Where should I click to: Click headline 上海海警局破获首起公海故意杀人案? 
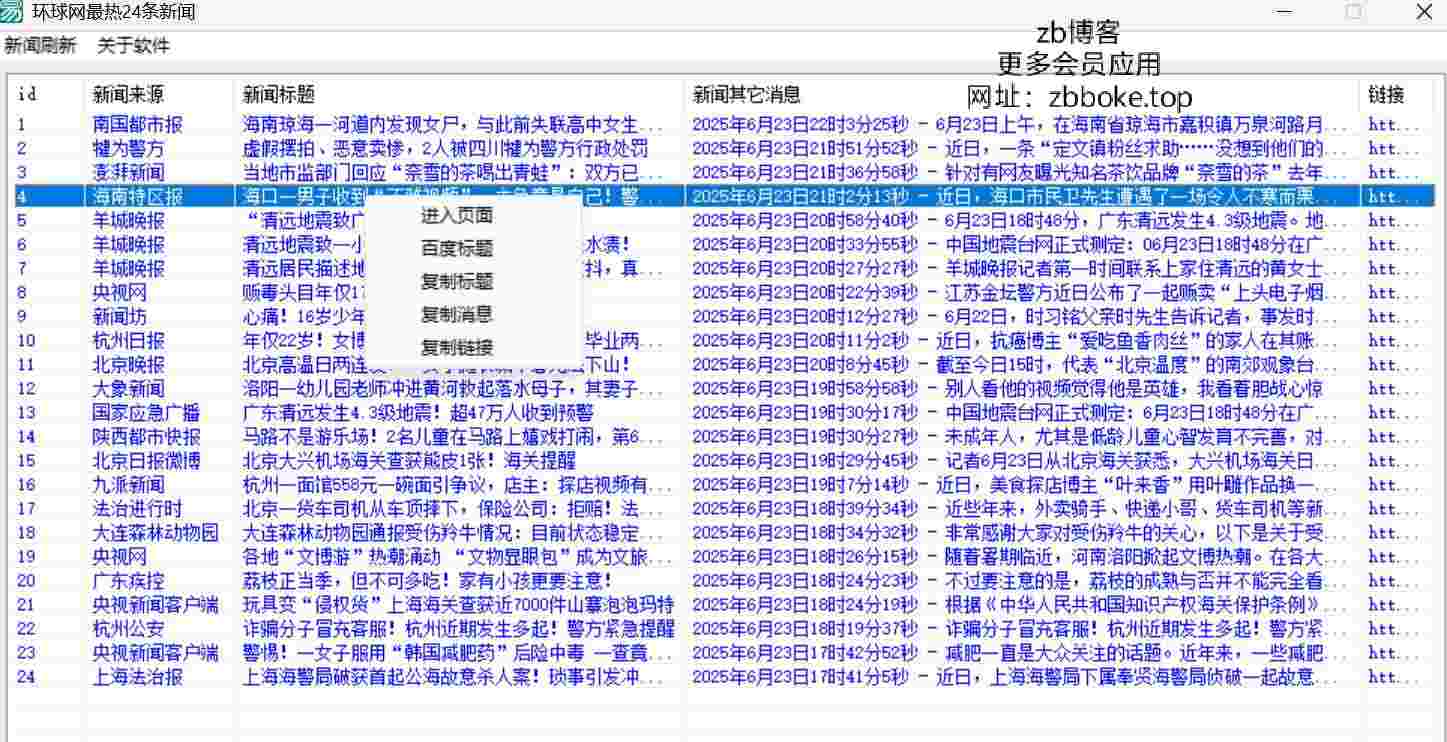453,677
